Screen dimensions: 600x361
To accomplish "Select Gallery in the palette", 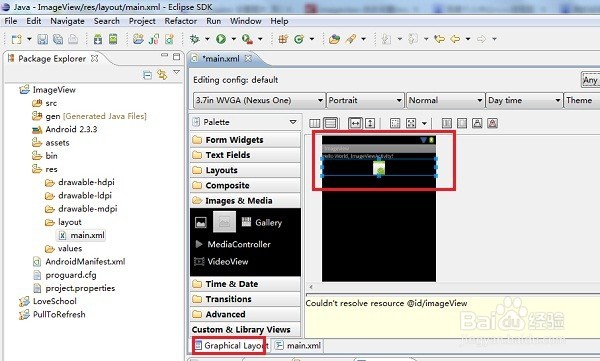I will [262, 222].
